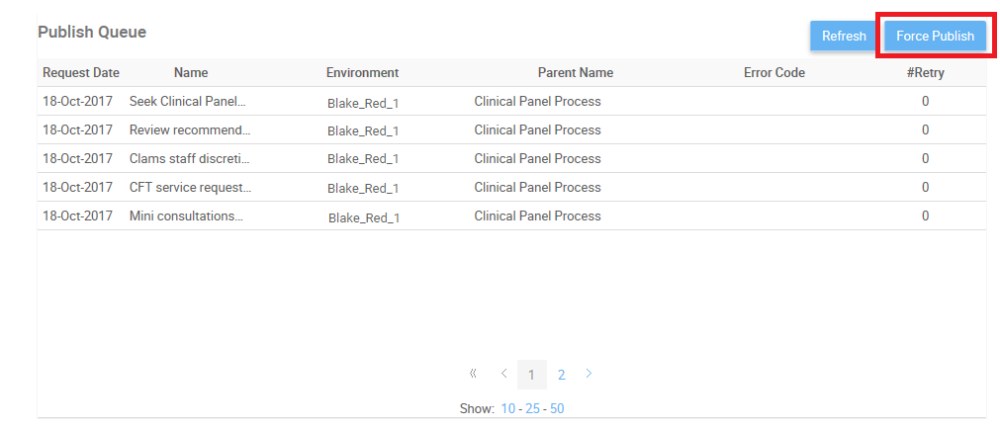Select page 1 in pagination
This screenshot has width=1000, height=430.
pos(532,375)
